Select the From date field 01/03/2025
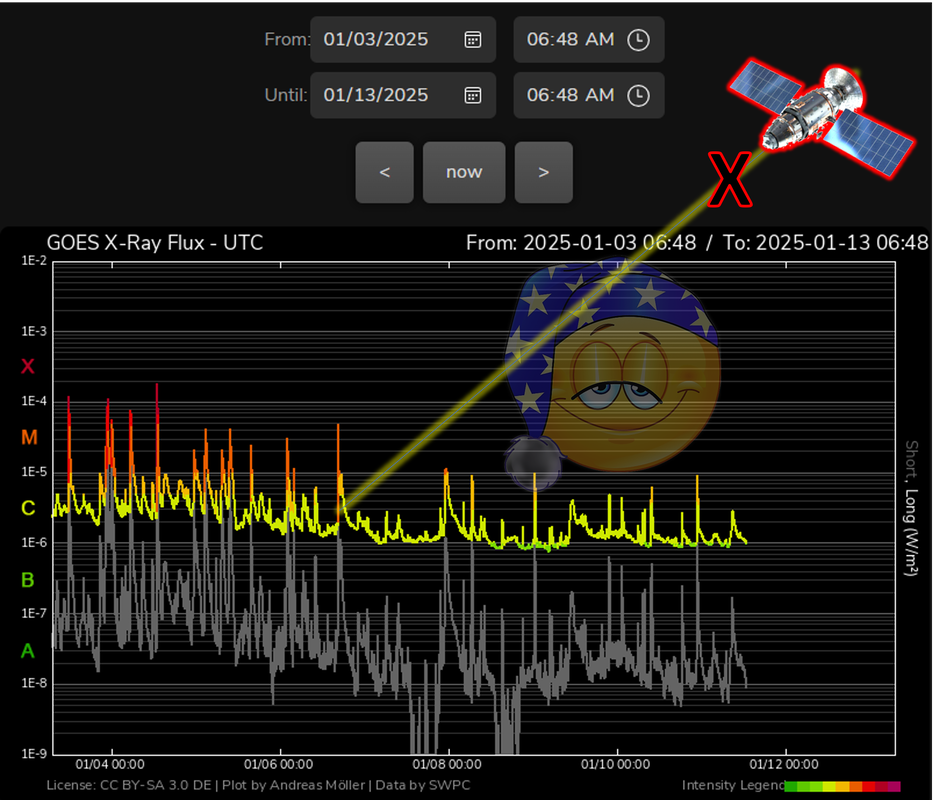This screenshot has height=800, width=934. pos(403,39)
